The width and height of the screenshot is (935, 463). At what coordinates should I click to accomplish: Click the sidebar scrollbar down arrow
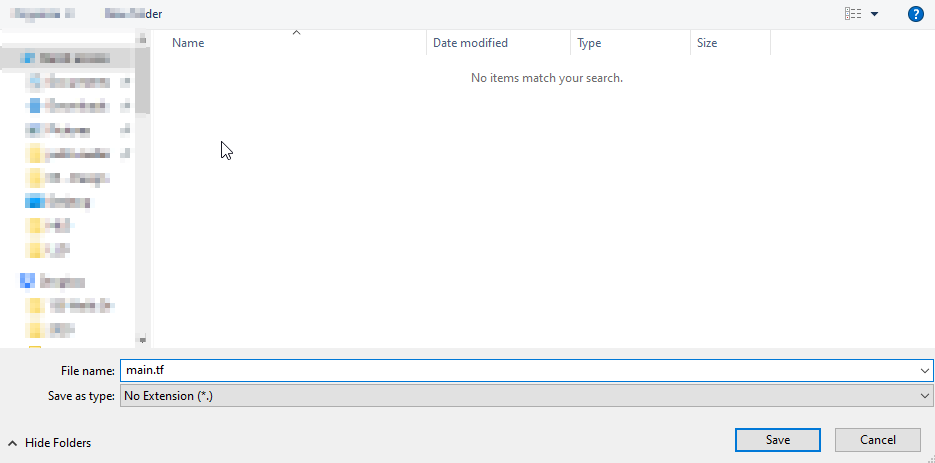point(143,340)
